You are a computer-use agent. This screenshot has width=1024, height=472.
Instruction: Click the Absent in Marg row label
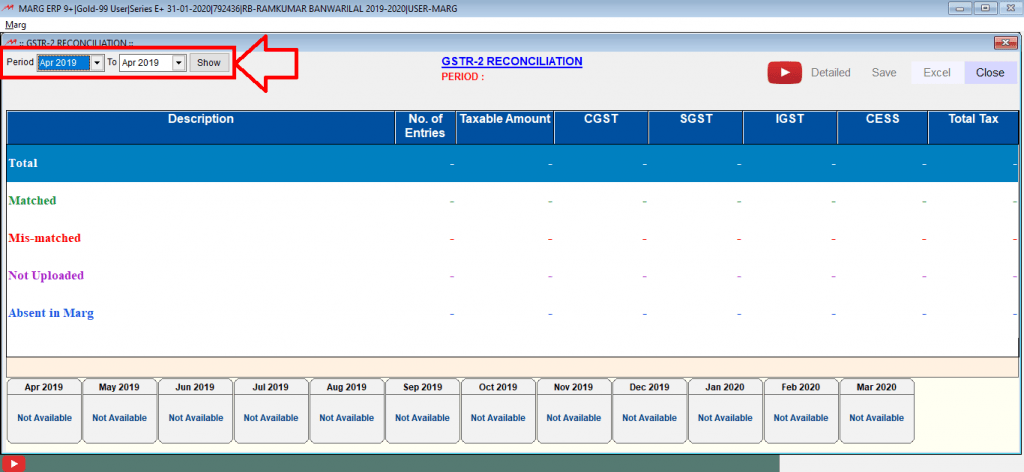click(51, 313)
